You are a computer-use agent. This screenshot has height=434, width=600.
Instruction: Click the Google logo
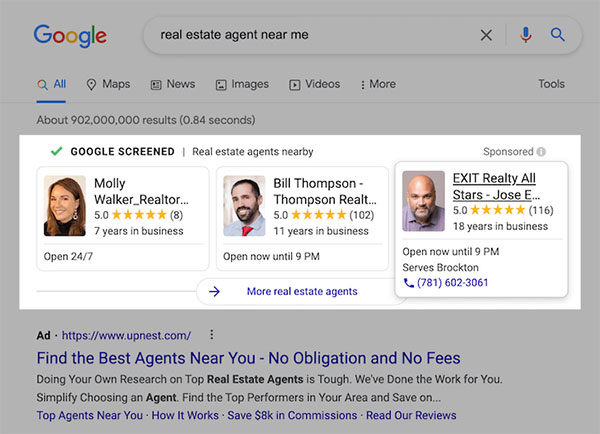(70, 36)
